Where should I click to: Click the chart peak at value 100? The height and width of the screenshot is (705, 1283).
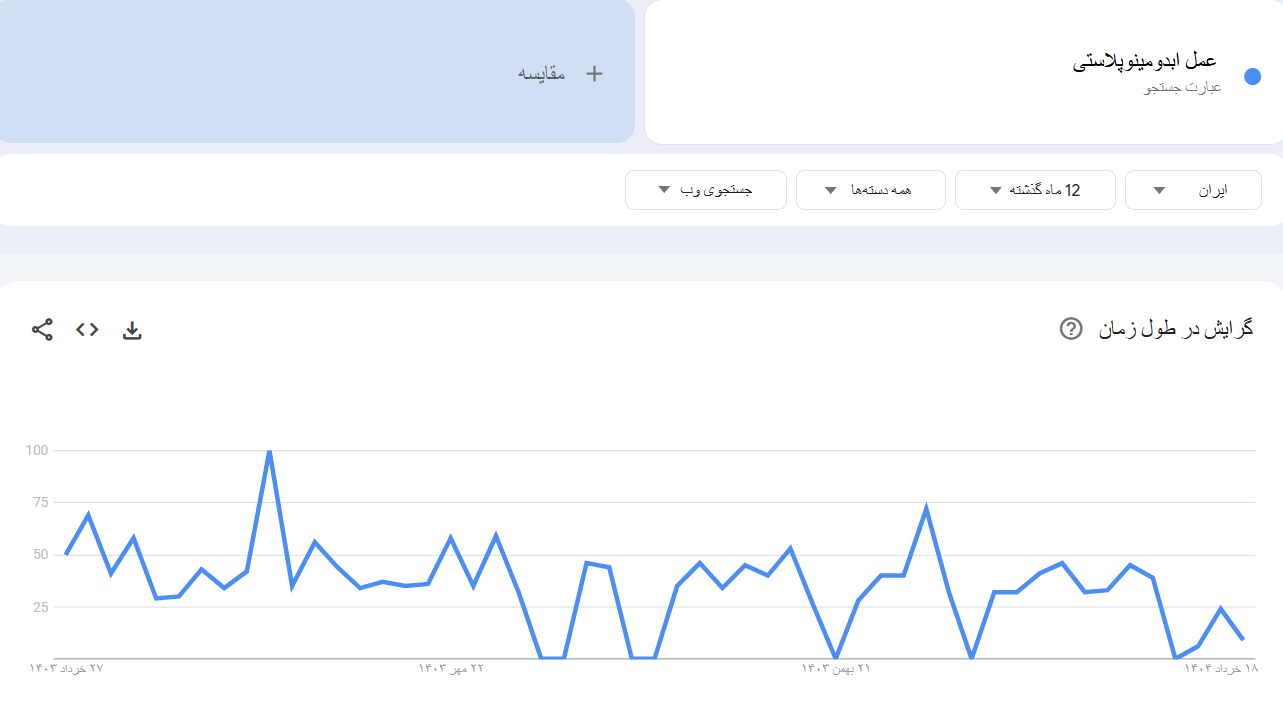(269, 451)
